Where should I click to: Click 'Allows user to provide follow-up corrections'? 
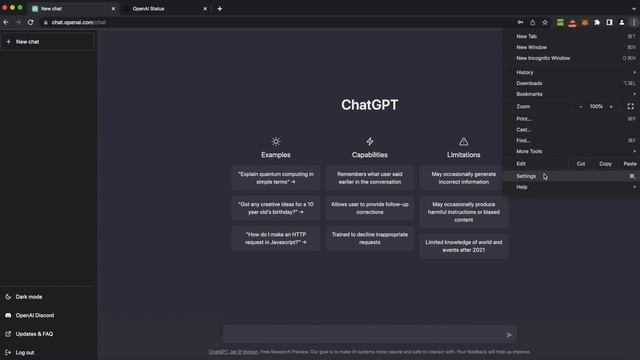[x=370, y=208]
